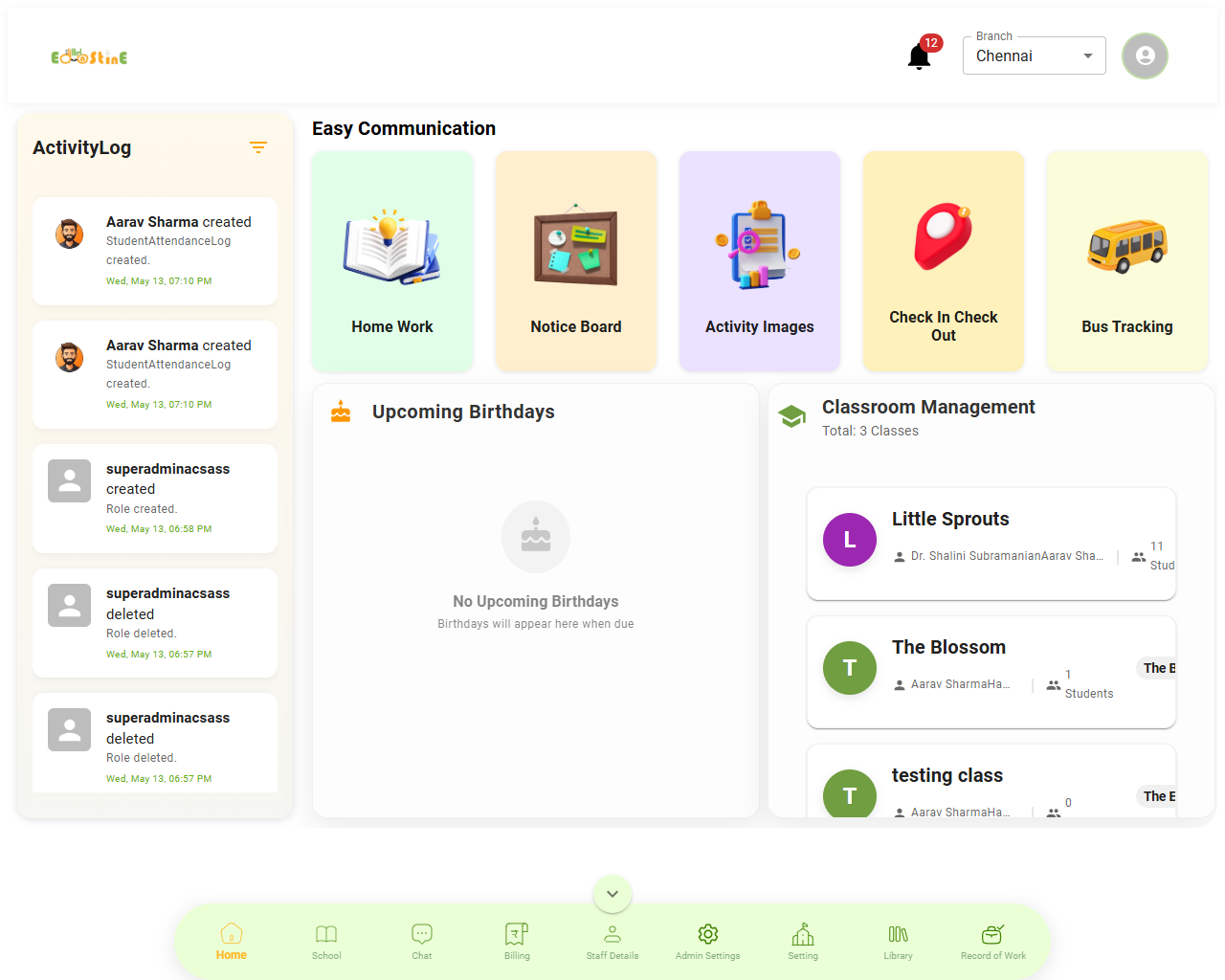The image size is (1225, 980).
Task: Open the Home Work card
Action: 392,260
